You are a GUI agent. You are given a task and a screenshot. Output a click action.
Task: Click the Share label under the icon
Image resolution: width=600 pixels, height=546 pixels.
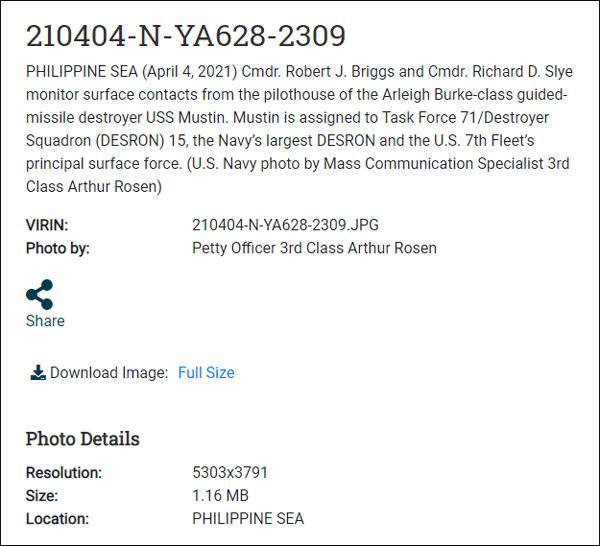45,321
